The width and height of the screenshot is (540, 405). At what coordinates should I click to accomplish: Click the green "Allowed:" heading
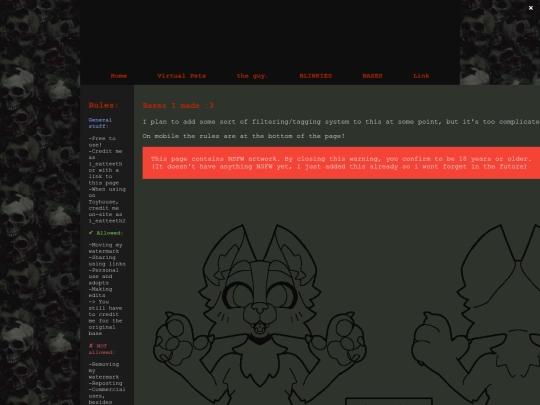[106, 233]
